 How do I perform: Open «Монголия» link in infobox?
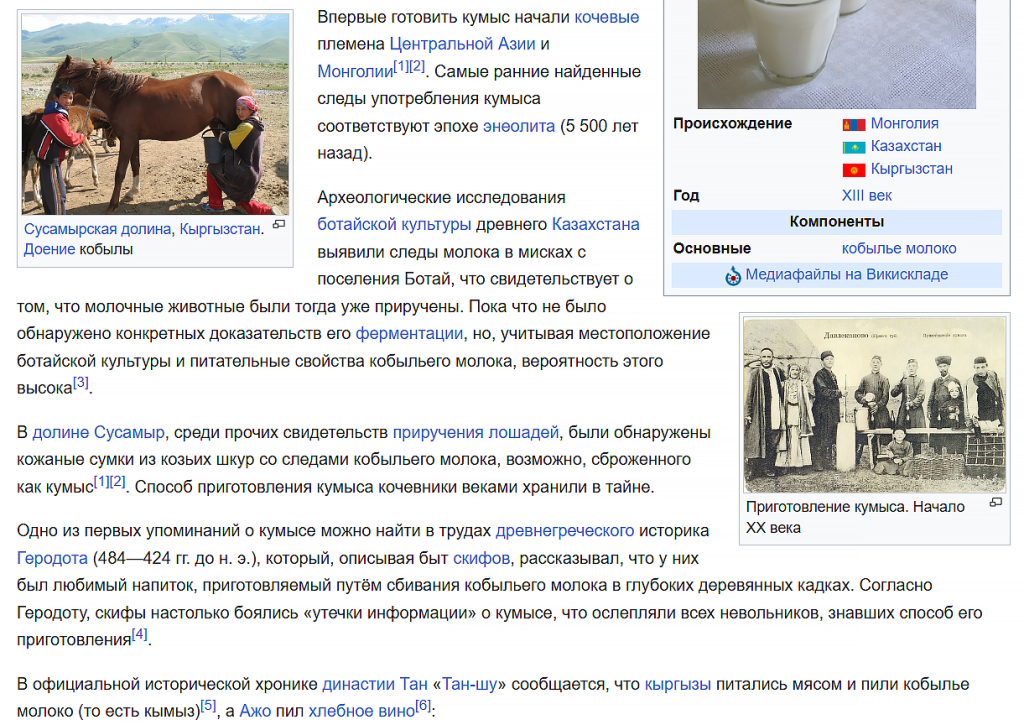click(904, 123)
